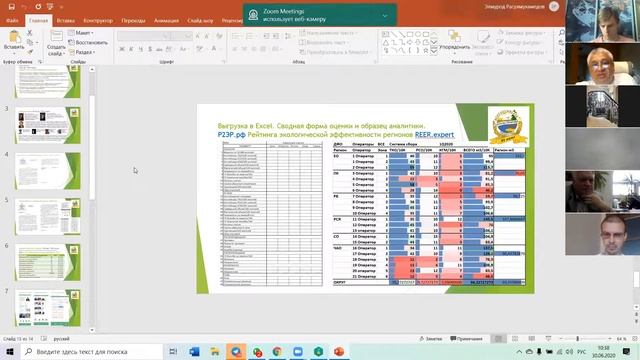Switch to Вставка ribbon tab
This screenshot has width=640, height=360.
click(66, 20)
